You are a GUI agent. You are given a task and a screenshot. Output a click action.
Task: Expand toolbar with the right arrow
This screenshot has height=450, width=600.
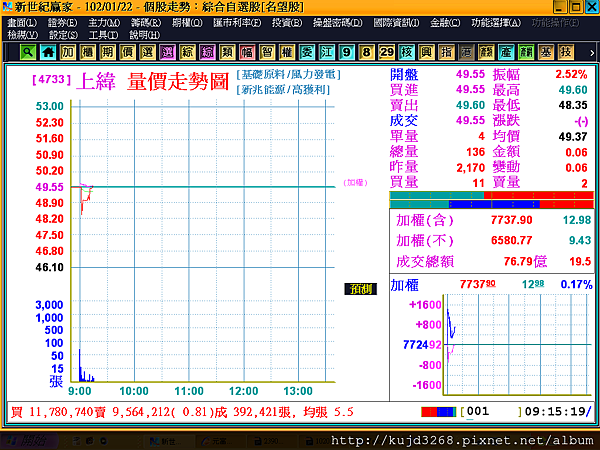[592, 53]
